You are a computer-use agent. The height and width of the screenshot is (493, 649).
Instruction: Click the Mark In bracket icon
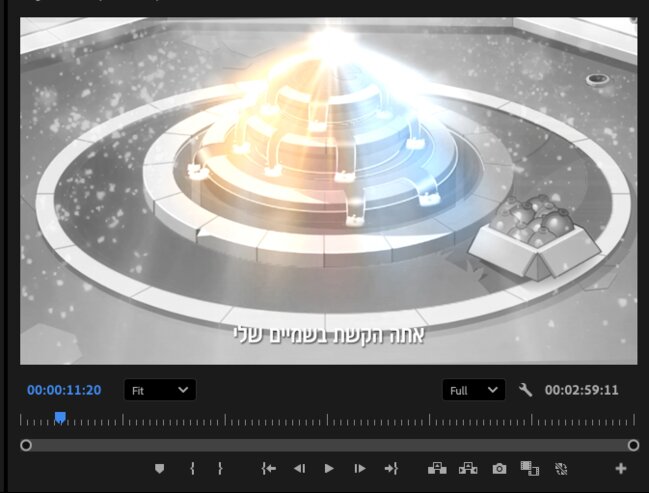(192, 469)
